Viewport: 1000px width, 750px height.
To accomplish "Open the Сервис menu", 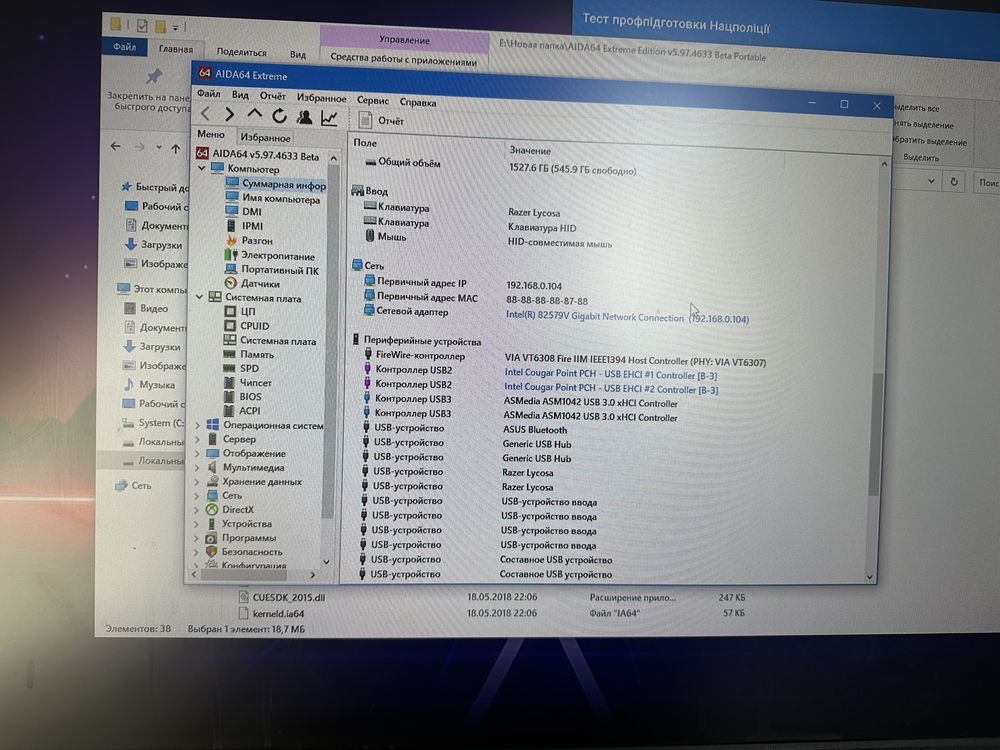I will [372, 100].
